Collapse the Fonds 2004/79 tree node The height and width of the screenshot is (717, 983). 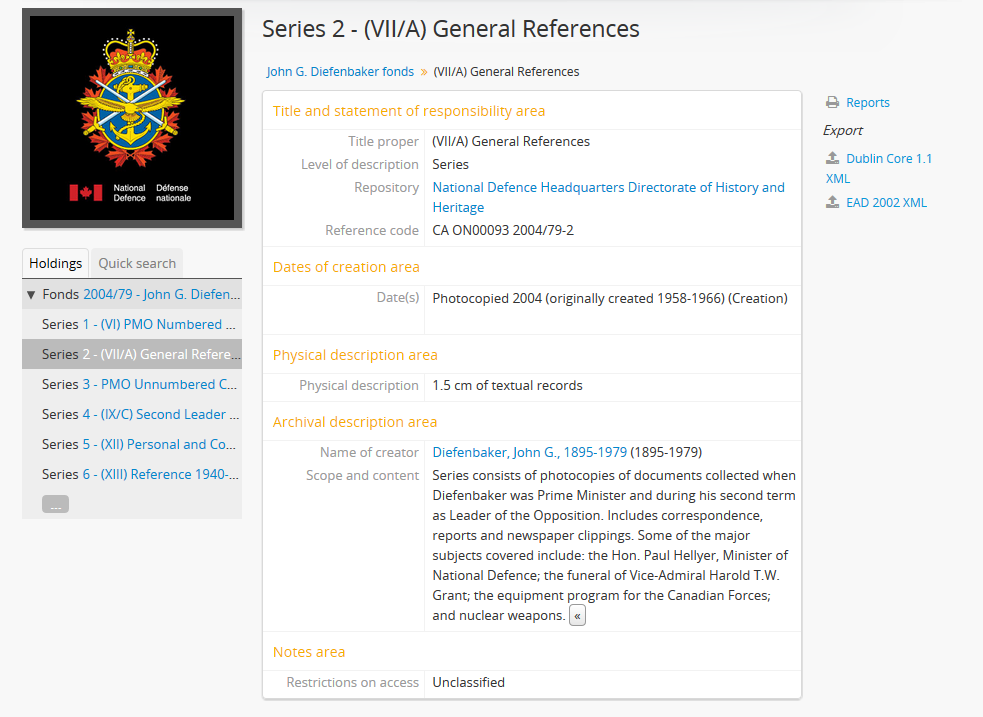coord(31,293)
